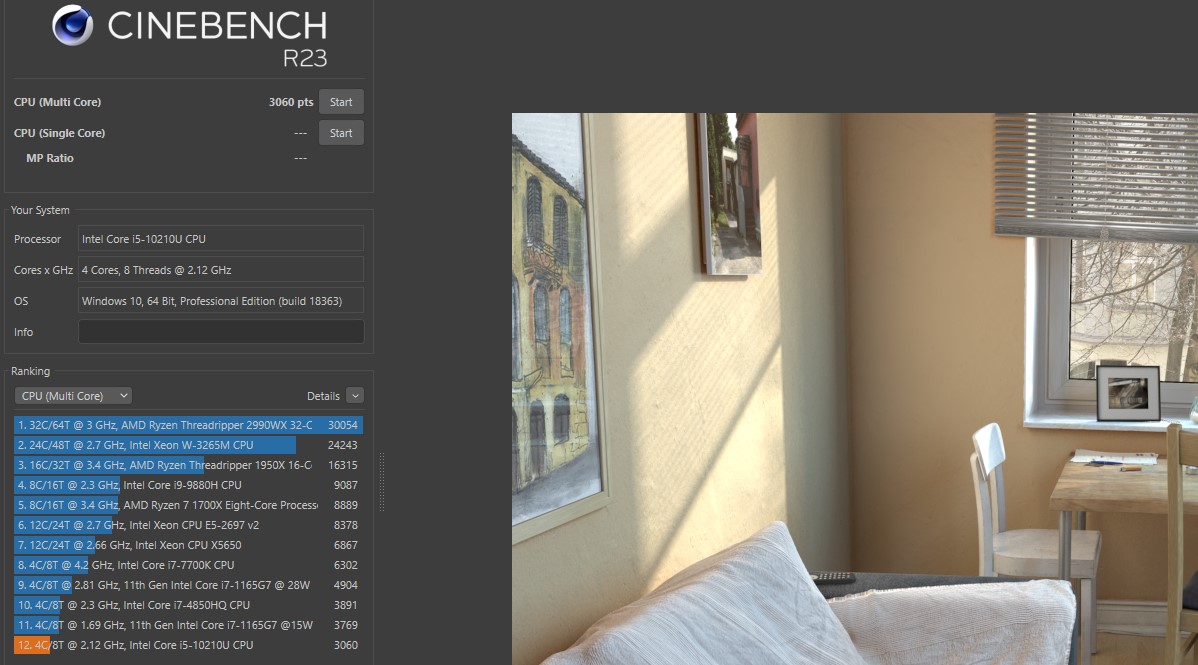1198x665 pixels.
Task: Open the CPU (Multi Core) ranking dropdown
Action: 73,396
